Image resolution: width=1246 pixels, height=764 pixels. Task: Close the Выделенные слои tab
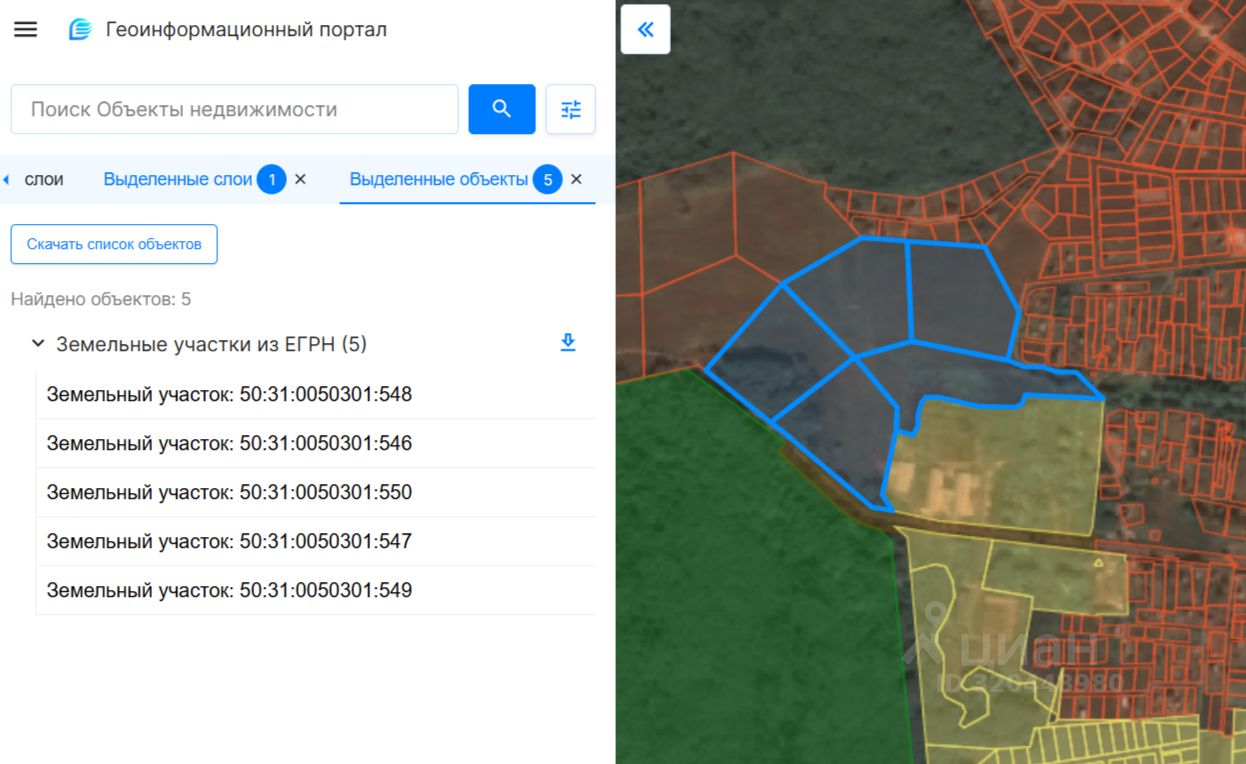[x=300, y=179]
